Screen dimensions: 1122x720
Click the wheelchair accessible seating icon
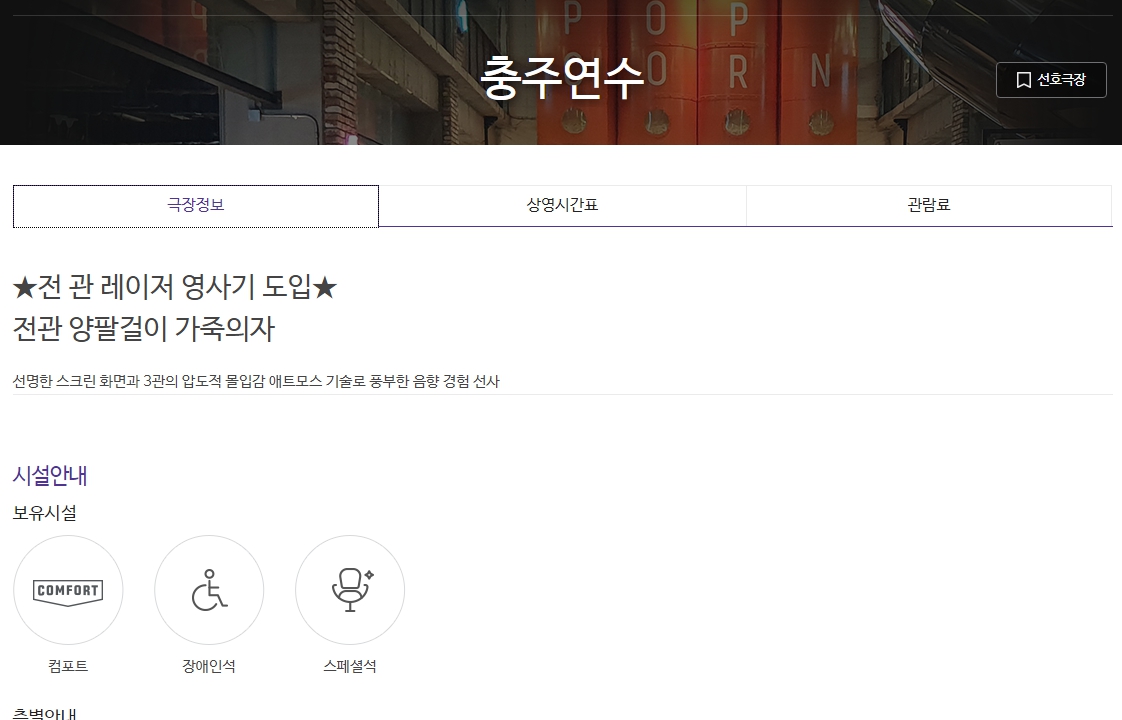click(x=209, y=590)
